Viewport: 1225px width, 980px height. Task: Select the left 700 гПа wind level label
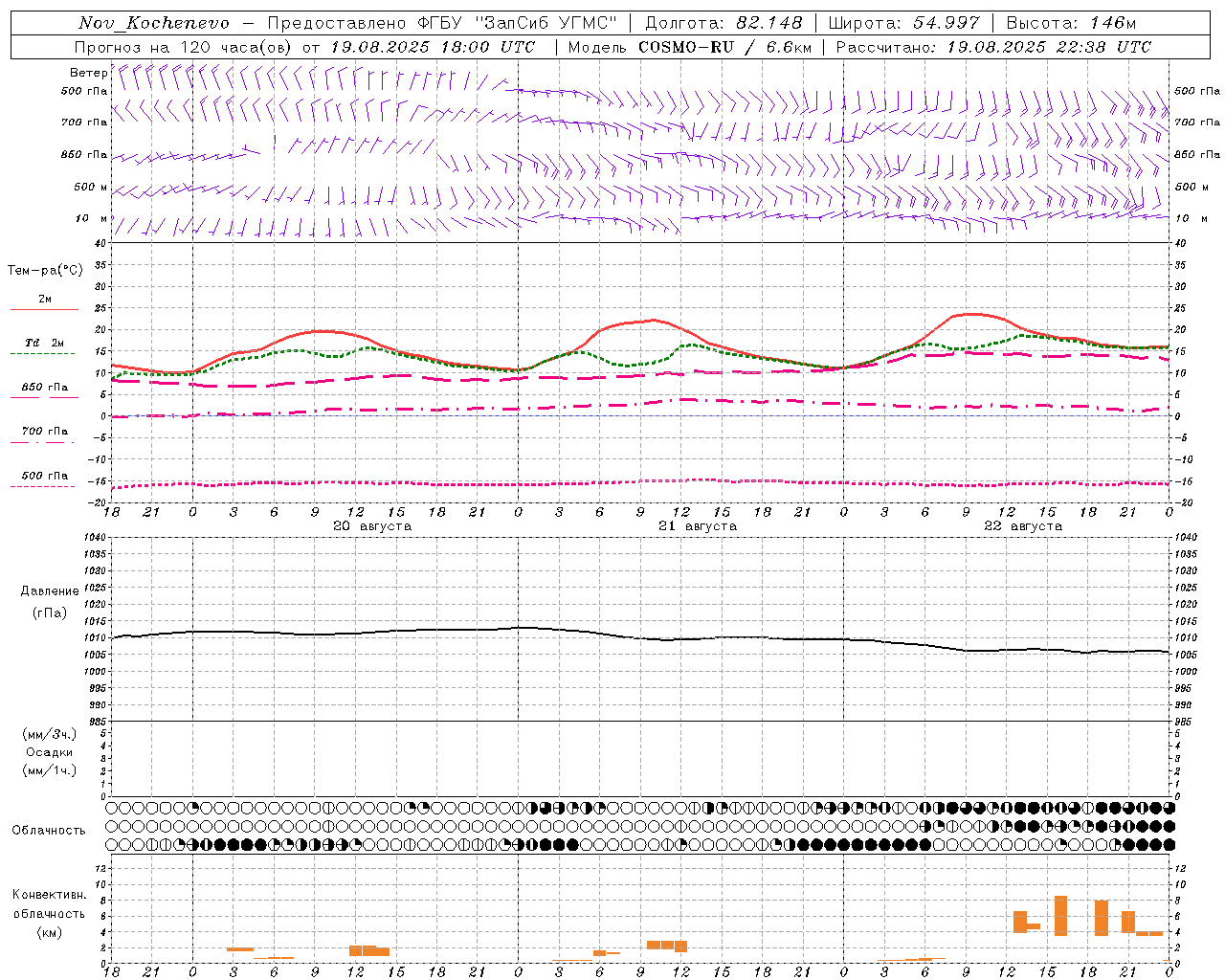[x=84, y=122]
